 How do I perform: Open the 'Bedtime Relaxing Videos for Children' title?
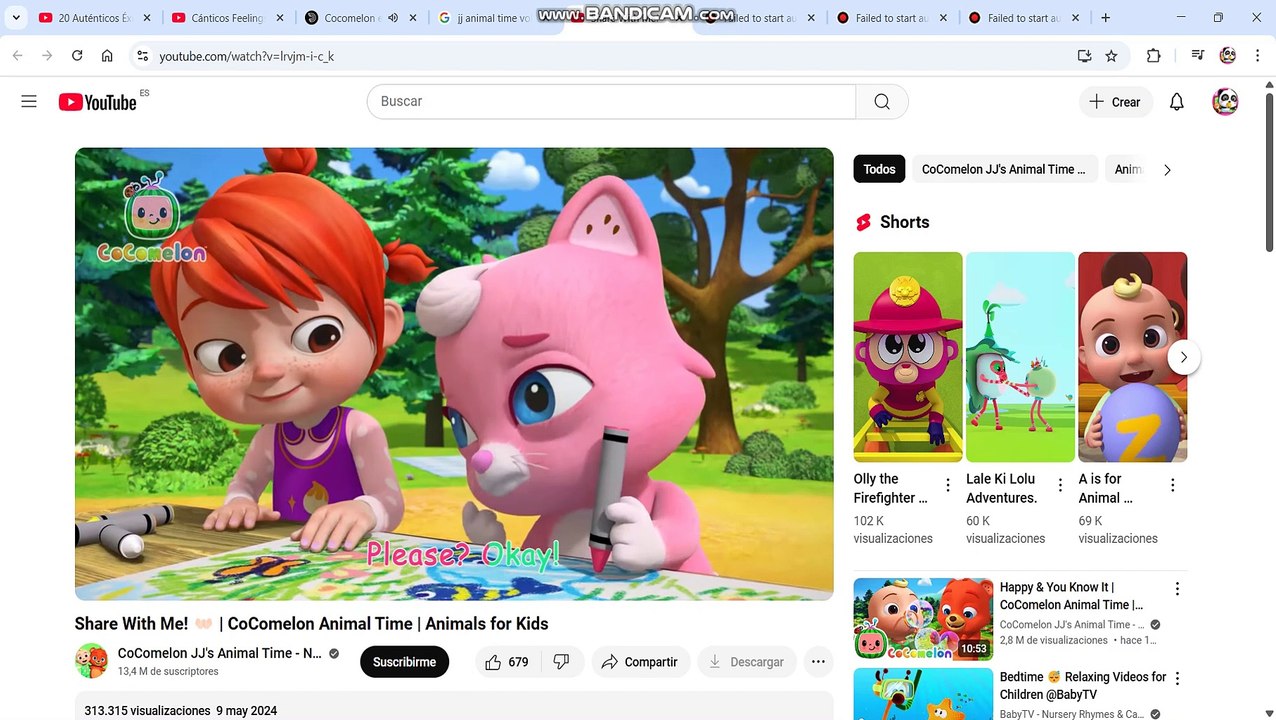pyautogui.click(x=1083, y=686)
